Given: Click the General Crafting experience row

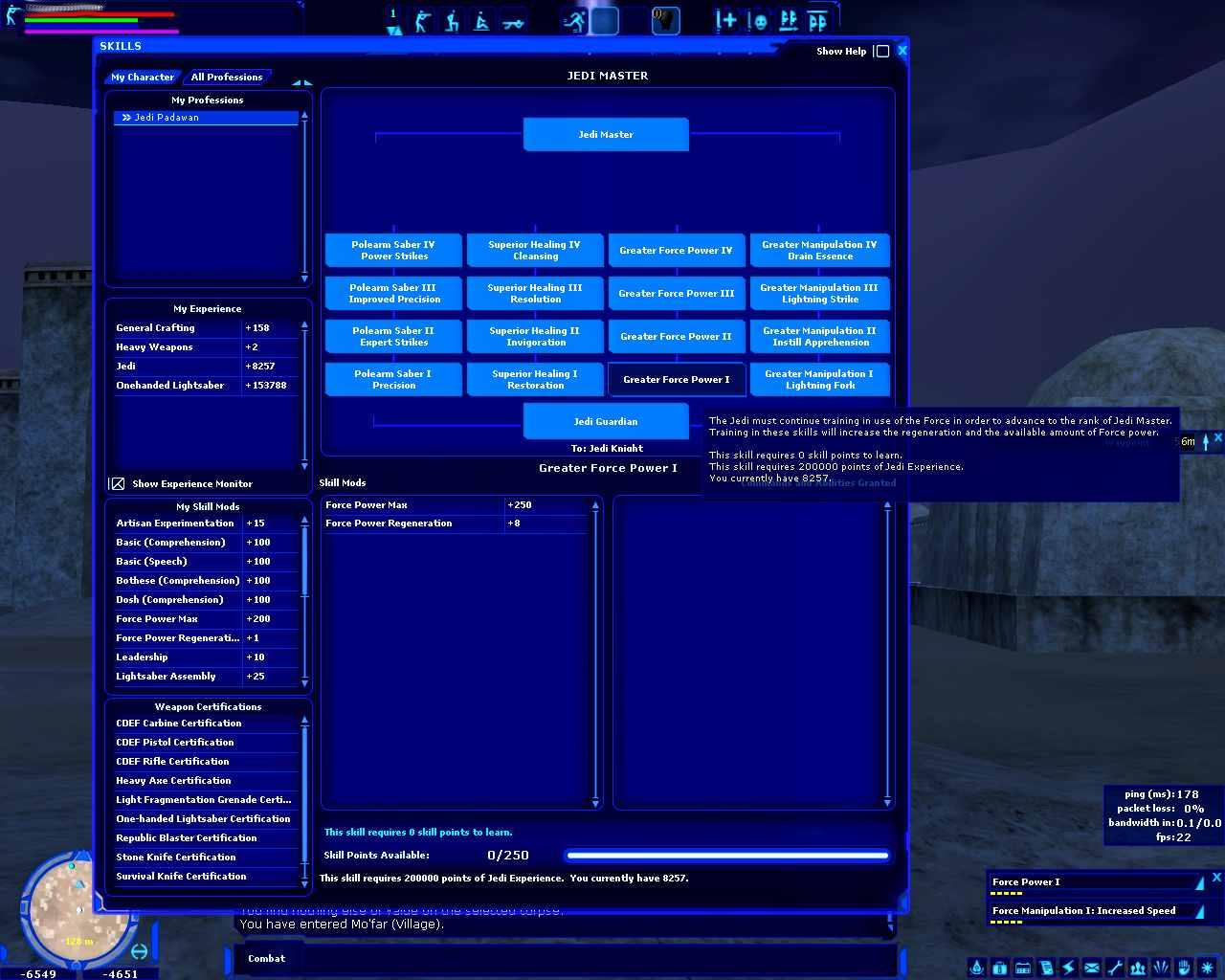Looking at the screenshot, I should point(207,328).
